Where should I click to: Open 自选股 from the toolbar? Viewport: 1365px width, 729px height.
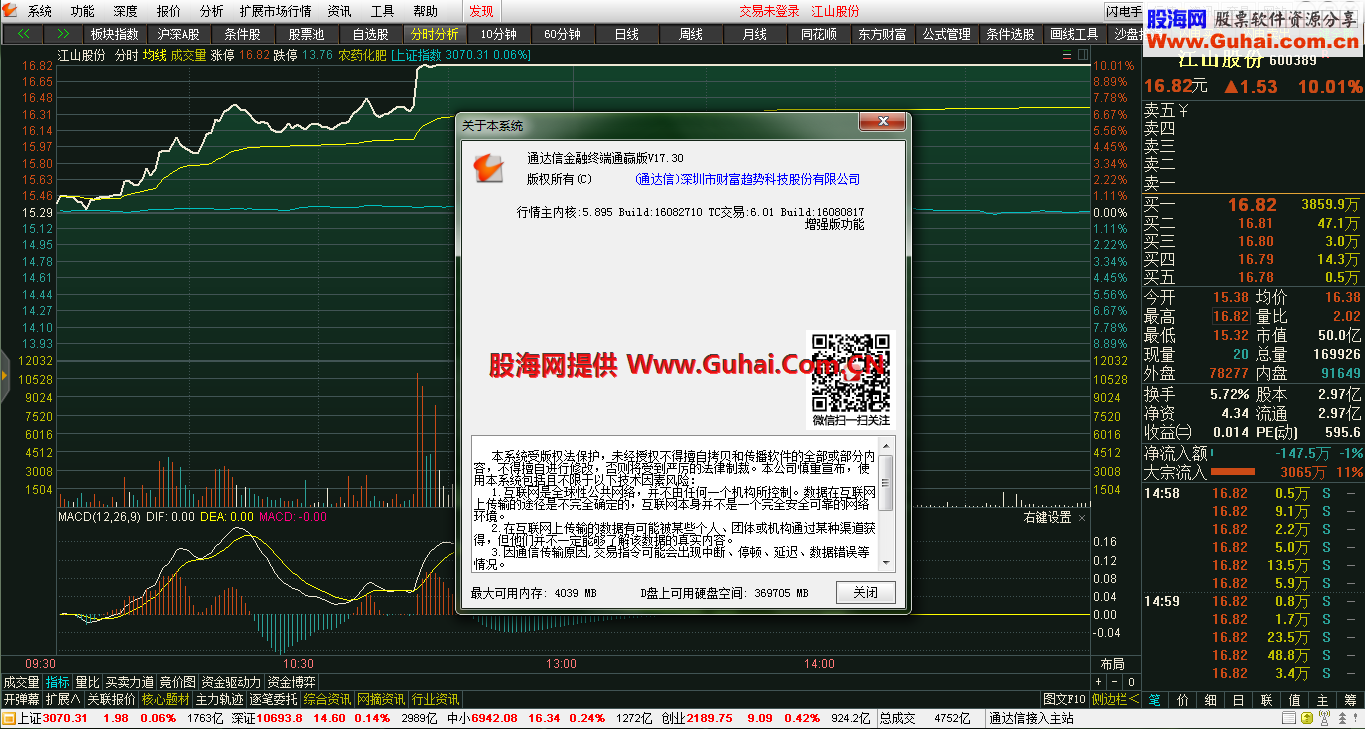(370, 34)
